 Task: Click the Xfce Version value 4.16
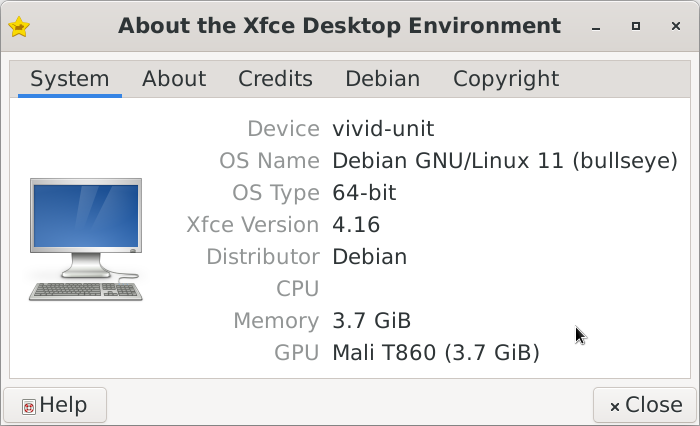tap(356, 225)
